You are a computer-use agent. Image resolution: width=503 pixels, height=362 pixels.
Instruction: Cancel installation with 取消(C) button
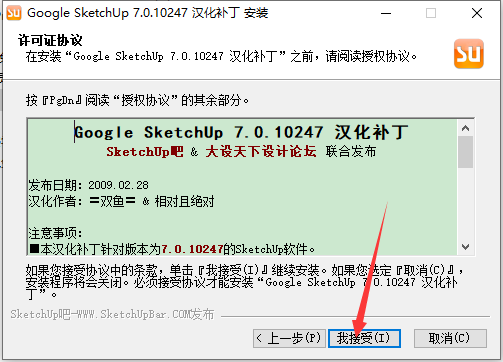point(450,338)
